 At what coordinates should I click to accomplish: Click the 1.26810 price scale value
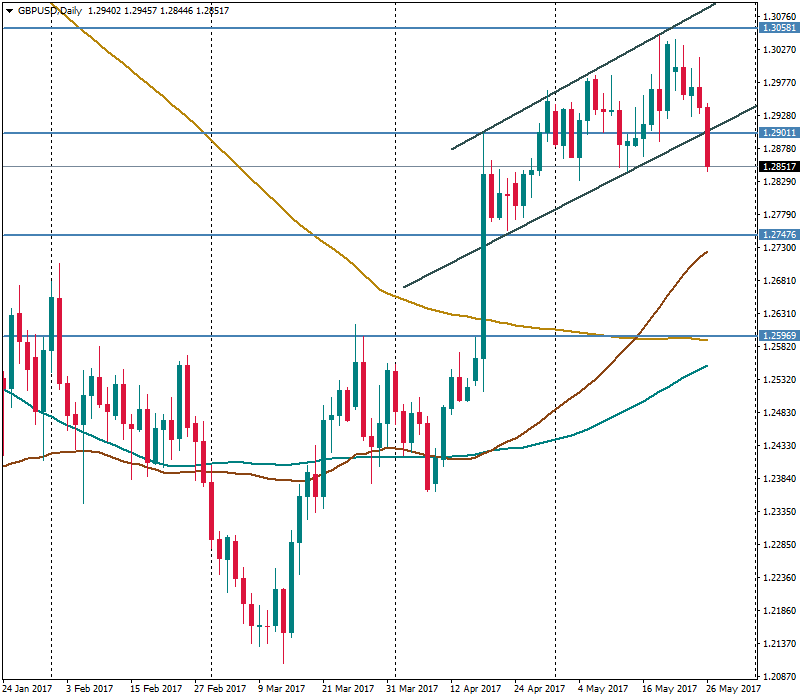click(x=778, y=281)
